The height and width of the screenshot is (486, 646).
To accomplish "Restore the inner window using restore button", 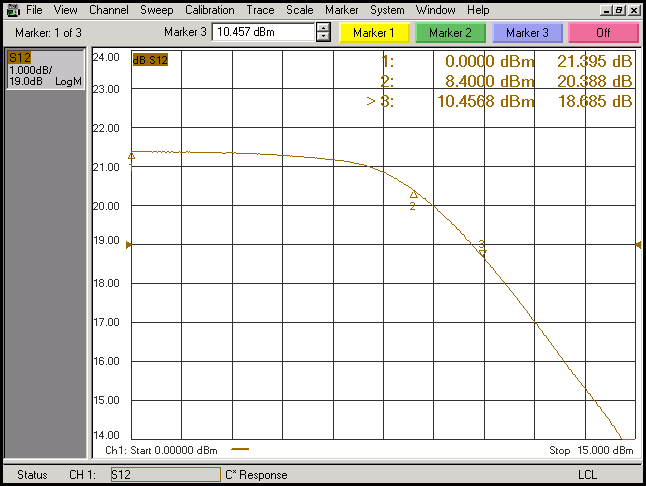I will (x=620, y=10).
